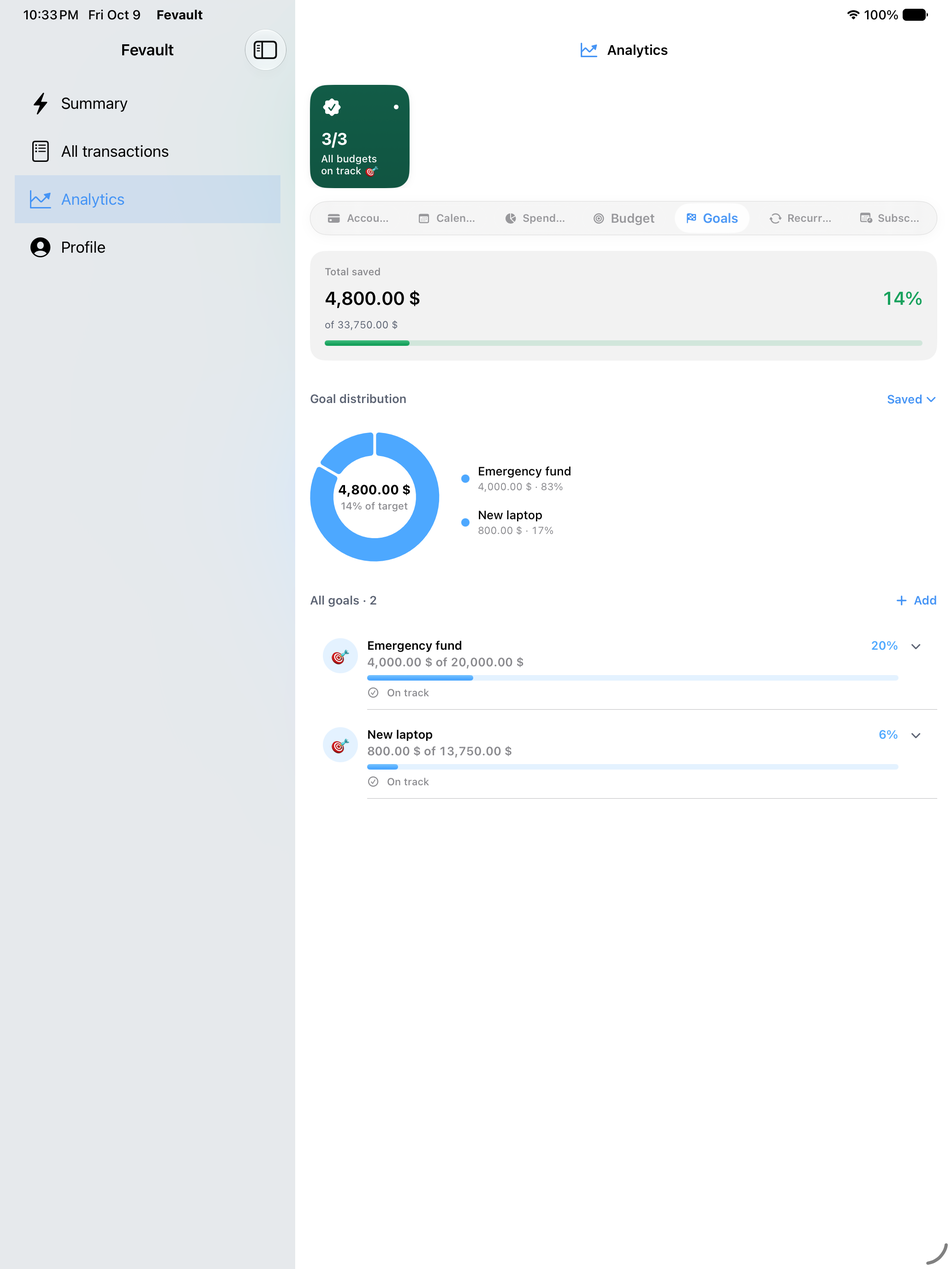The height and width of the screenshot is (1269, 952).
Task: Open the 3/3 budgets on track card
Action: pyautogui.click(x=360, y=136)
